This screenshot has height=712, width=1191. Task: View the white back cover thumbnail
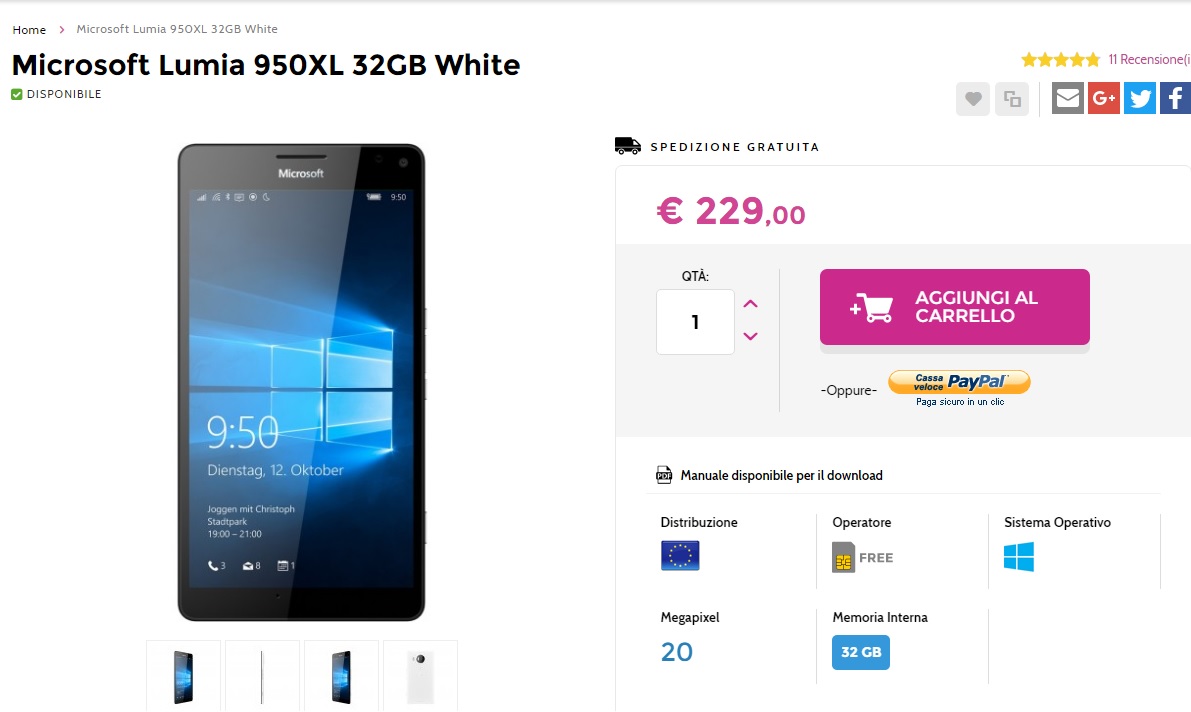420,676
